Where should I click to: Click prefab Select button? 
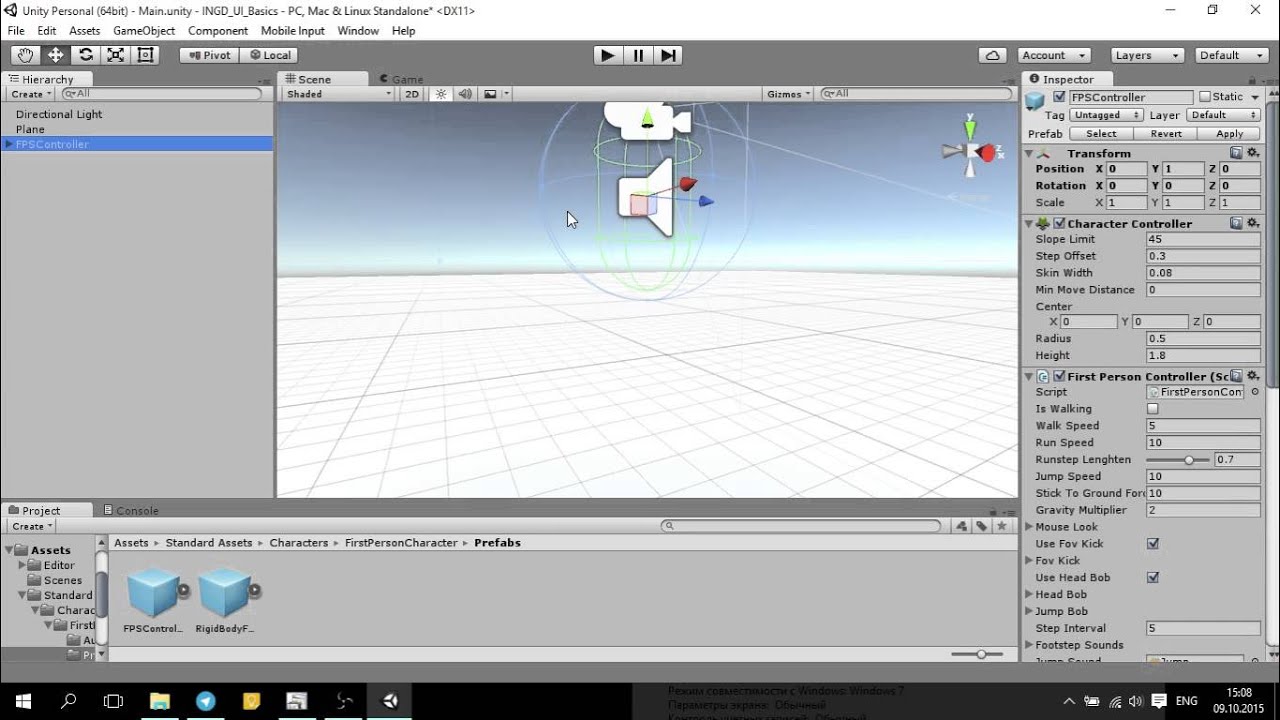(x=1101, y=134)
